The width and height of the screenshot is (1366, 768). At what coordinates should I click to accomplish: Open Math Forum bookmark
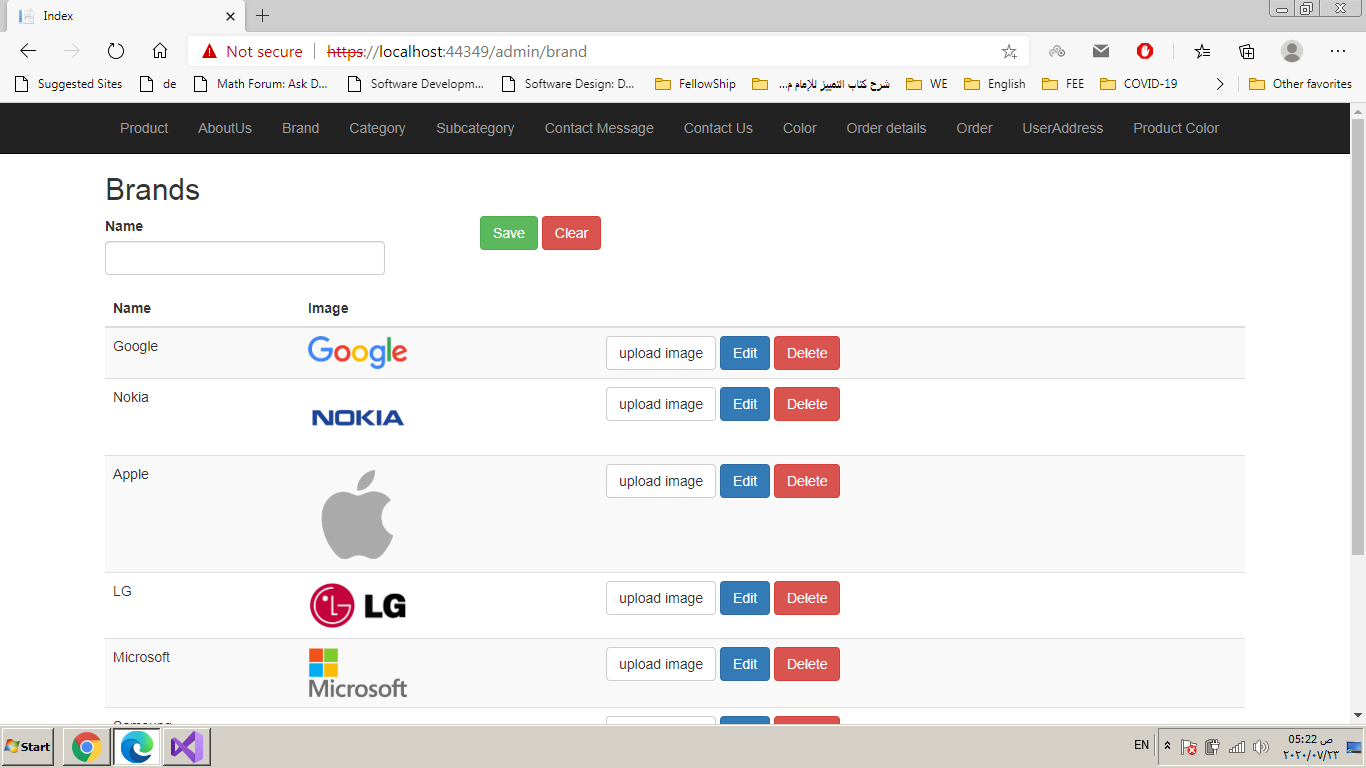(x=260, y=84)
